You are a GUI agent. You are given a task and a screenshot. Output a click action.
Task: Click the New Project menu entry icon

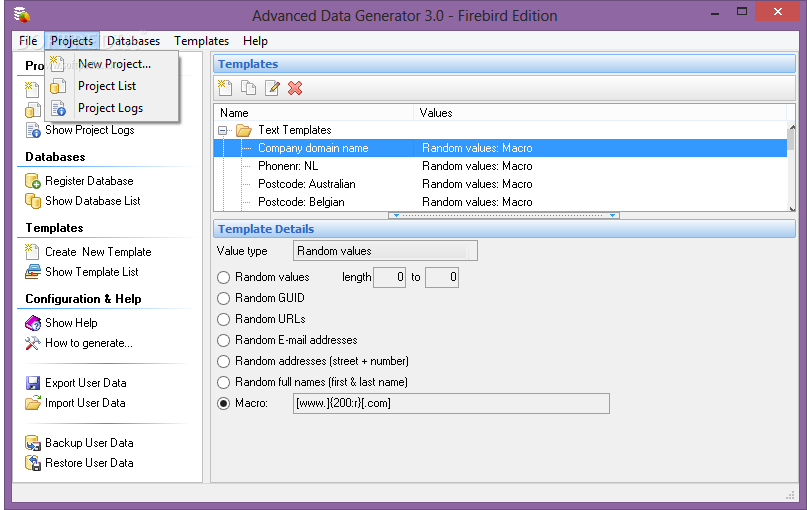[x=58, y=64]
